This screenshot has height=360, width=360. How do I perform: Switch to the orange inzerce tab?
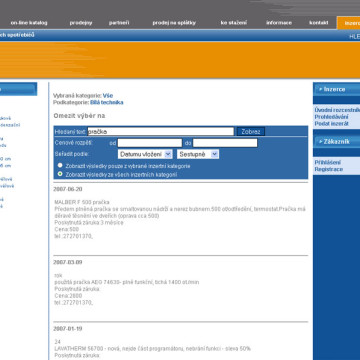(x=349, y=23)
